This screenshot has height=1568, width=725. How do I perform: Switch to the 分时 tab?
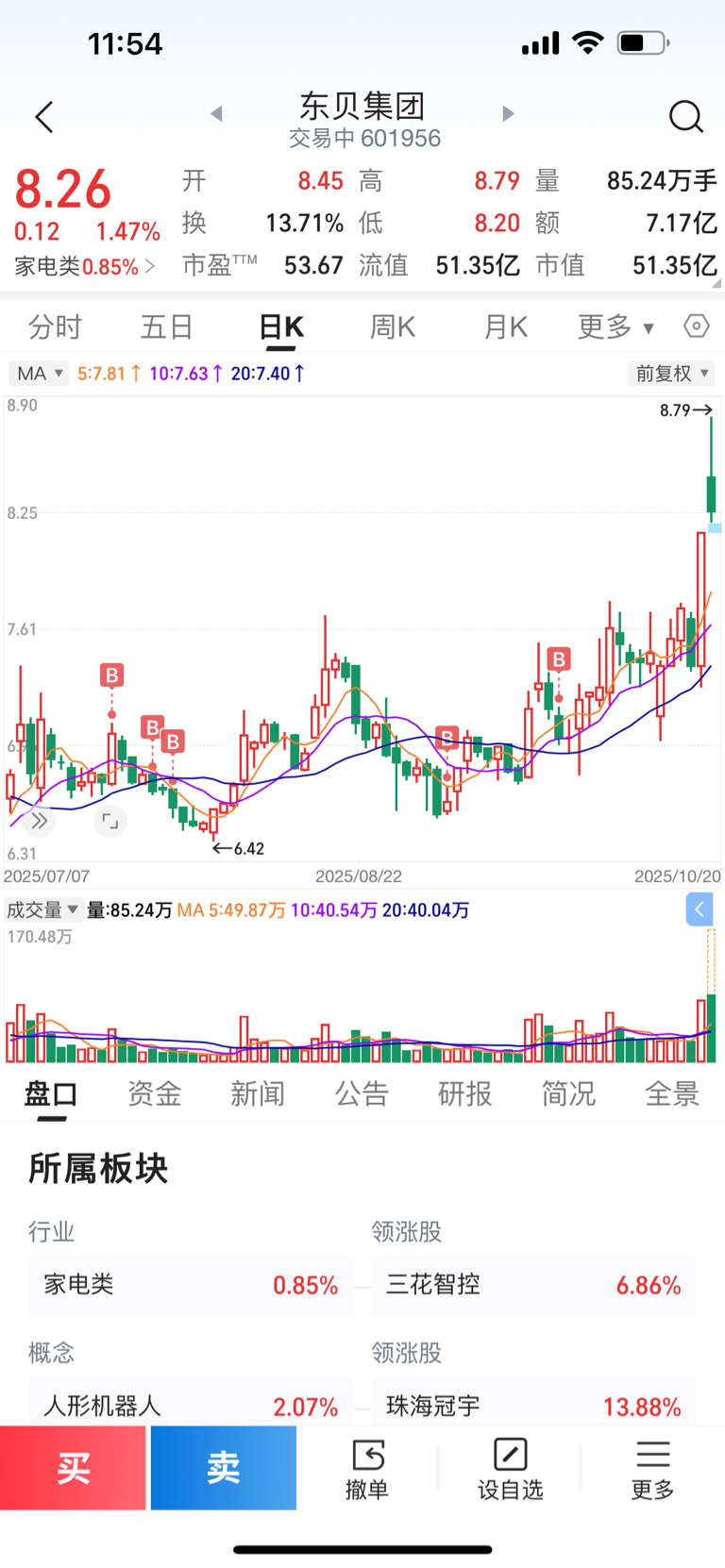click(55, 327)
